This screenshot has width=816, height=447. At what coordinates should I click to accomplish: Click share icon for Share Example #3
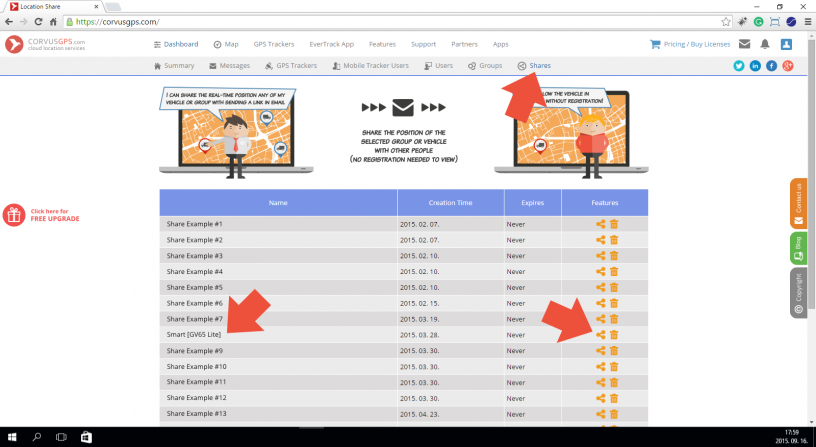tap(600, 256)
